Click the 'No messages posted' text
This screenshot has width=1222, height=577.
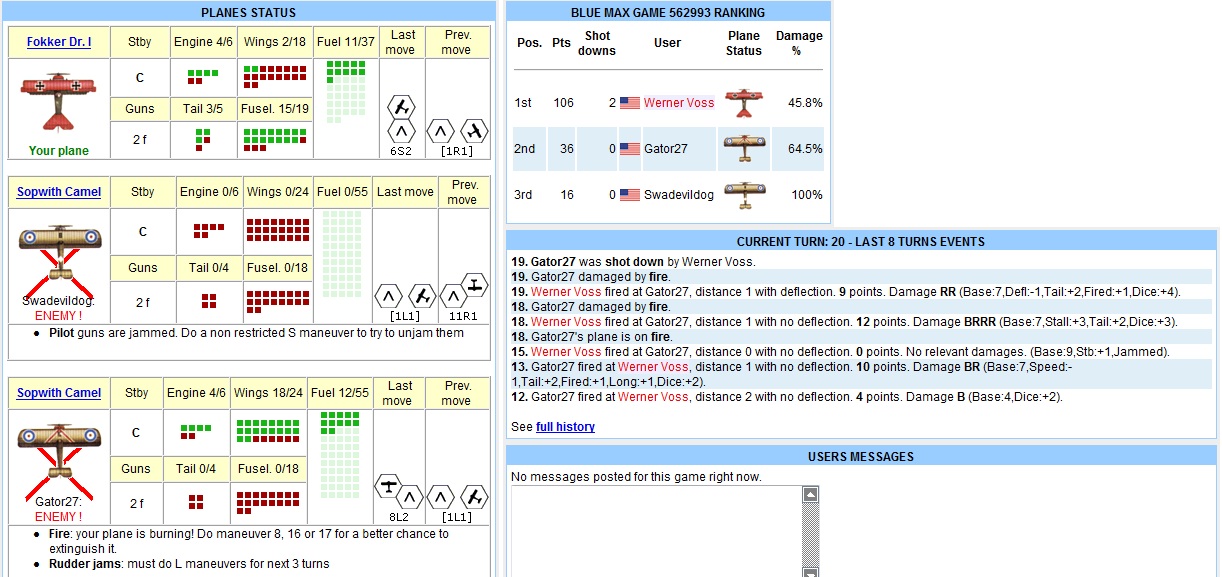(x=636, y=477)
